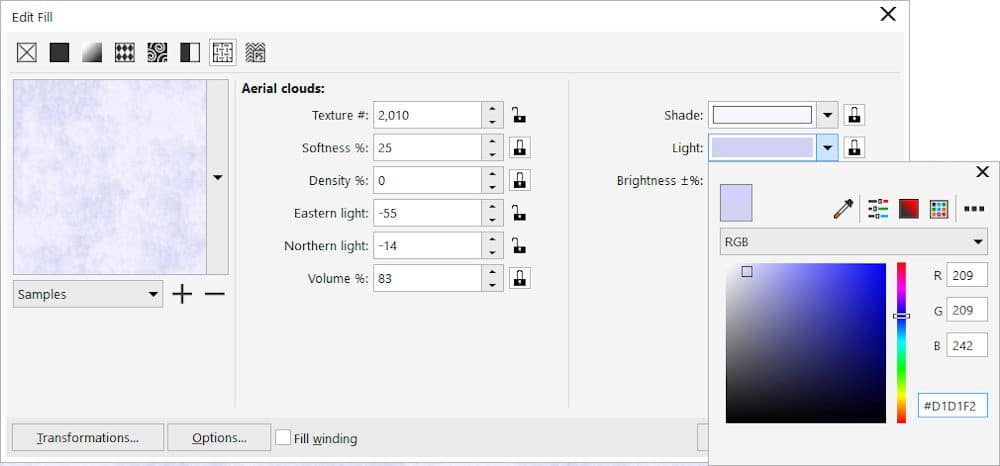The height and width of the screenshot is (466, 1000).
Task: Toggle the lock next to Shade color
Action: 854,115
